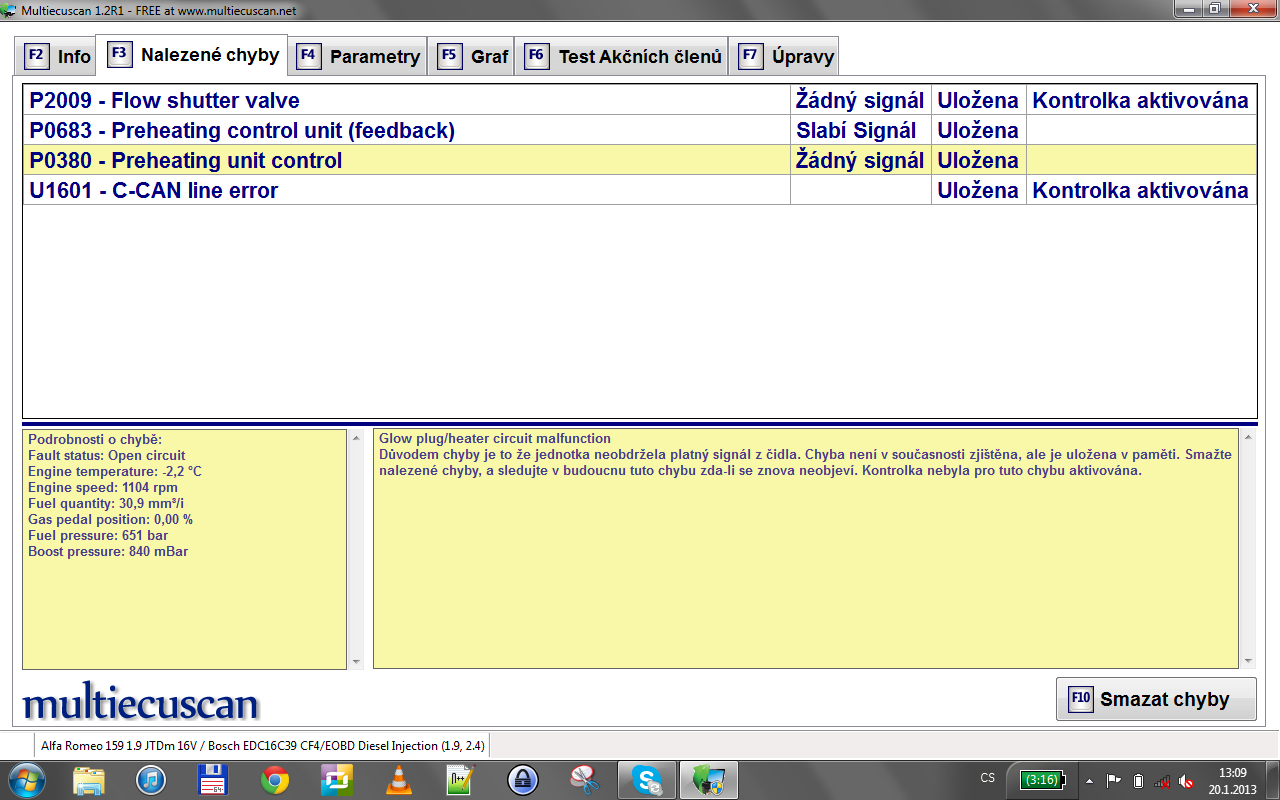Show hidden system tray icons

pos(1089,780)
